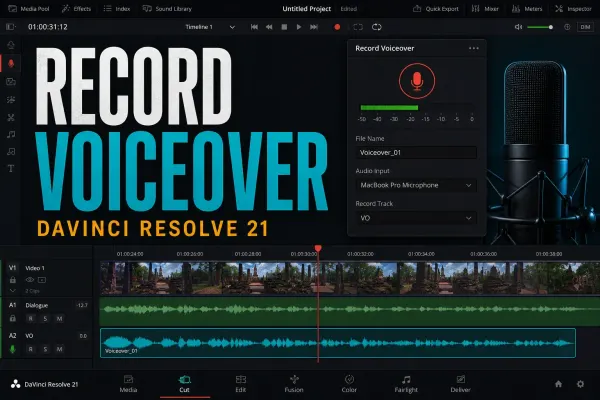The height and width of the screenshot is (400, 600).
Task: Click the File Name field Voiceover_01
Action: point(416,153)
